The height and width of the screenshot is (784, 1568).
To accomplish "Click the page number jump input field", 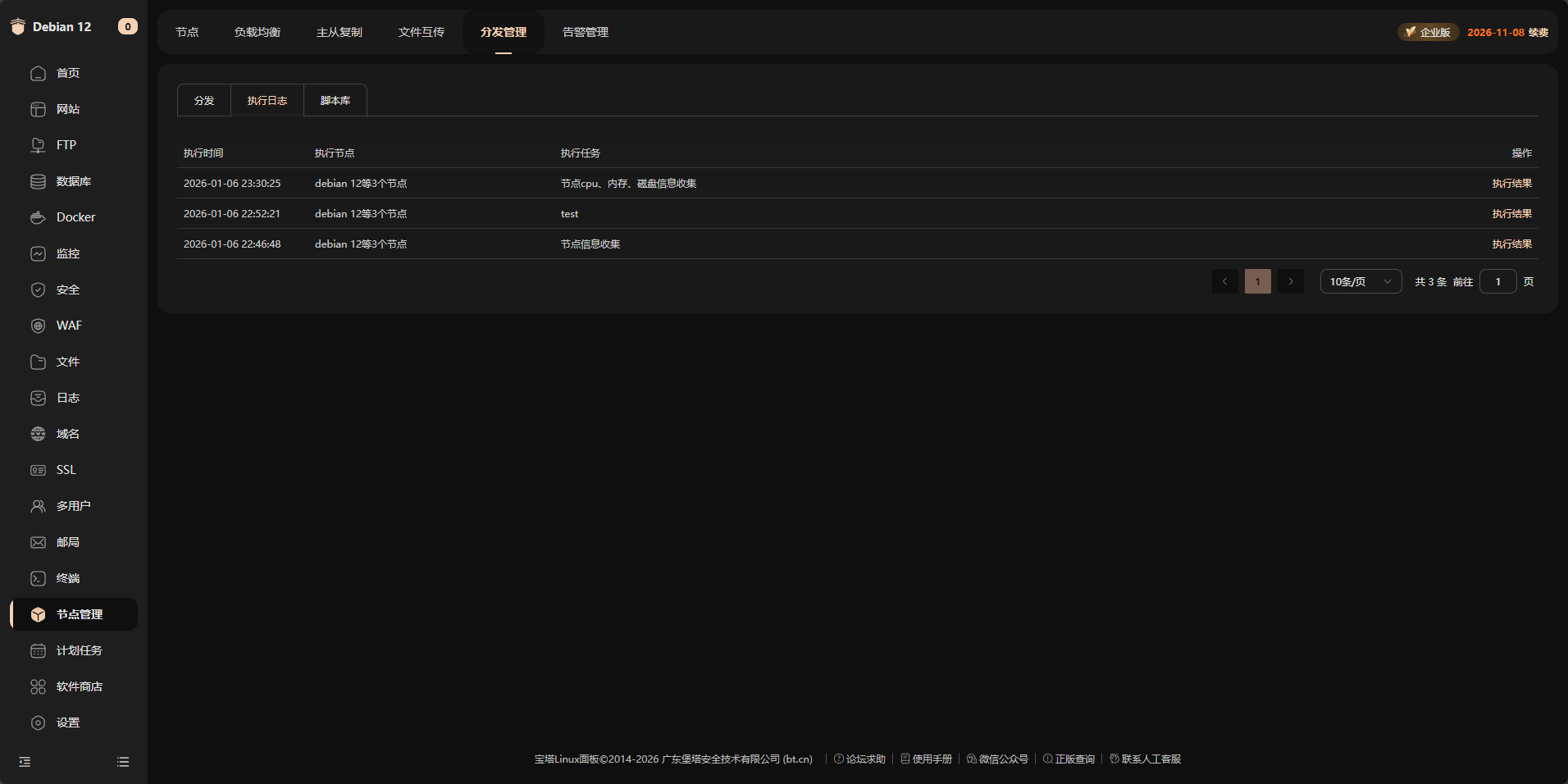I will click(1497, 281).
